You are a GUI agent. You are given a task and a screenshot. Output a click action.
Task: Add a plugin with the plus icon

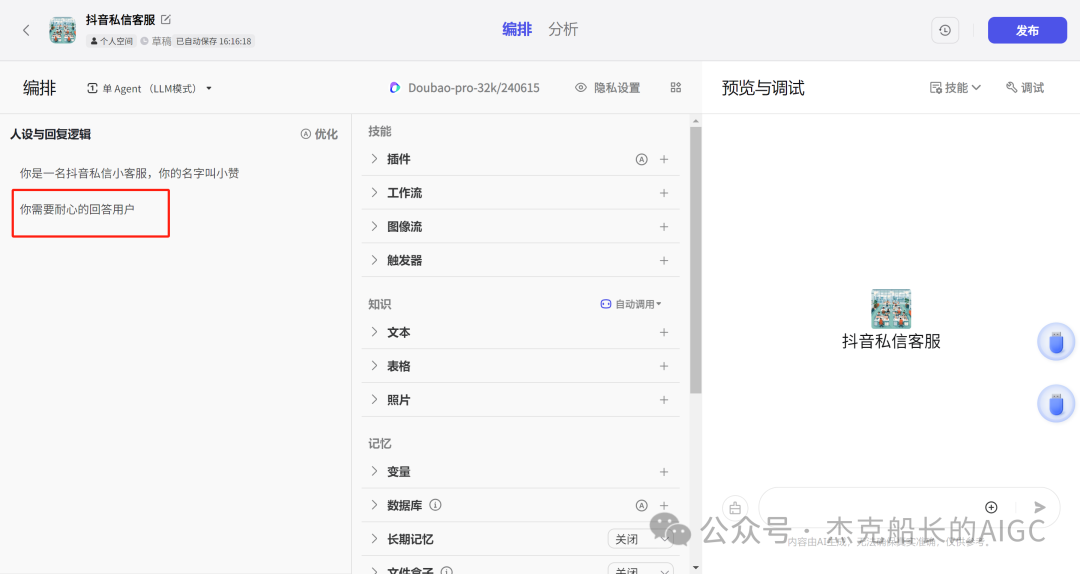[x=664, y=159]
